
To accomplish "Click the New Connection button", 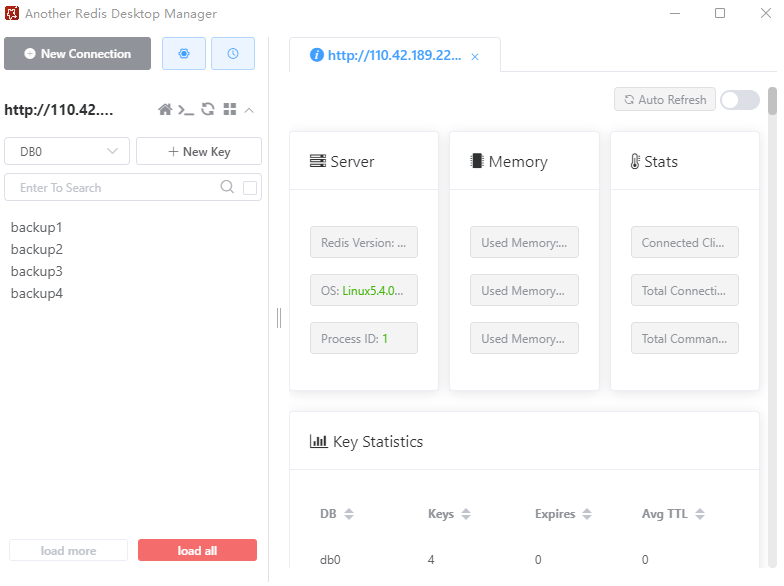I will pos(77,54).
